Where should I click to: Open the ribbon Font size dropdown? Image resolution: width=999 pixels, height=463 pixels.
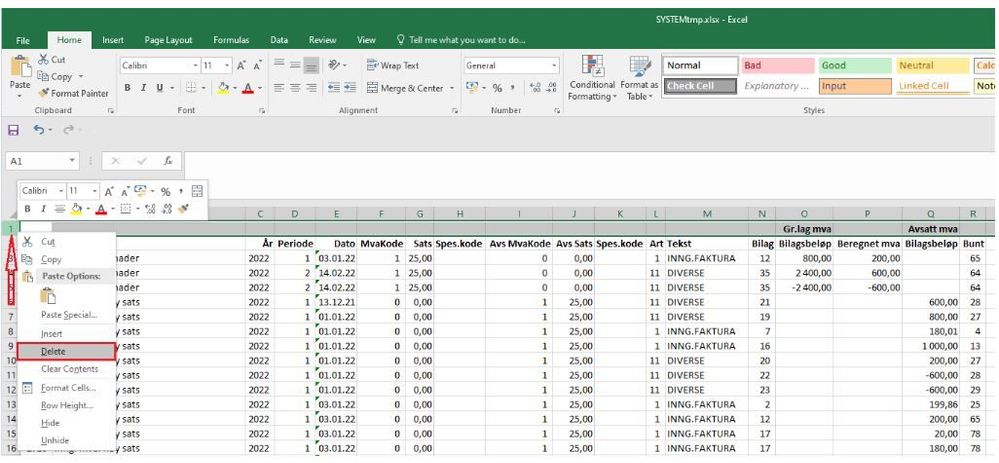pyautogui.click(x=227, y=66)
